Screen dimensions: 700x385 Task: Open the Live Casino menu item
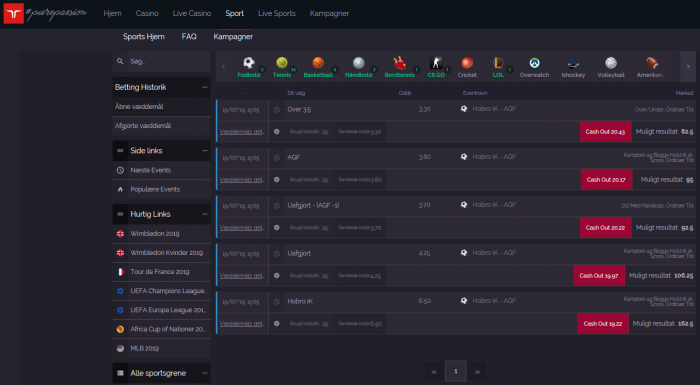tap(192, 13)
